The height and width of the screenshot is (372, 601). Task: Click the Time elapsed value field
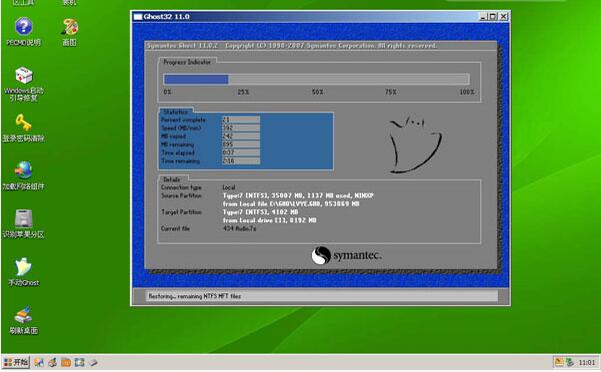click(241, 152)
